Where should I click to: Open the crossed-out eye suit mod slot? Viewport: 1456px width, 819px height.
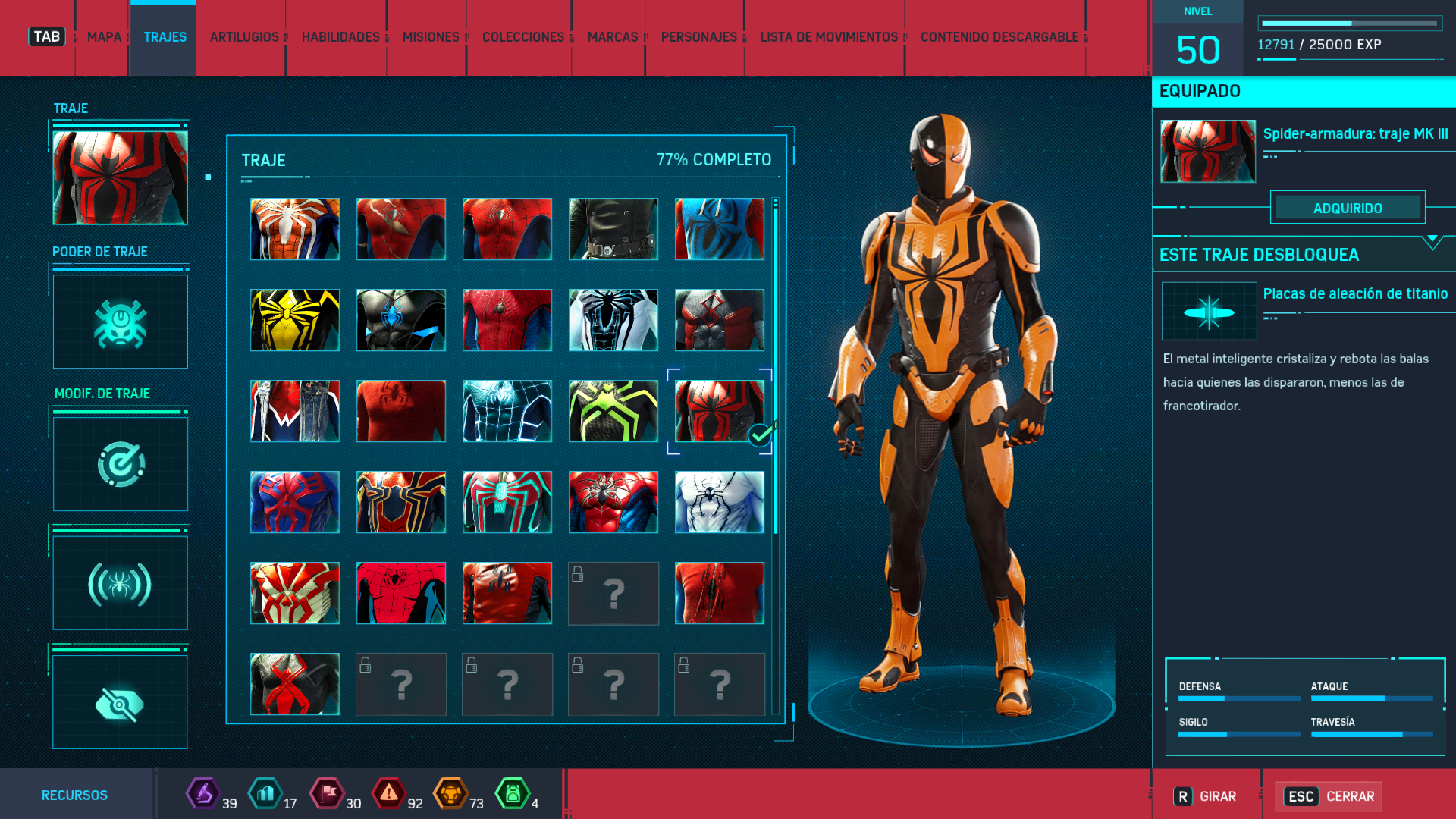click(121, 704)
